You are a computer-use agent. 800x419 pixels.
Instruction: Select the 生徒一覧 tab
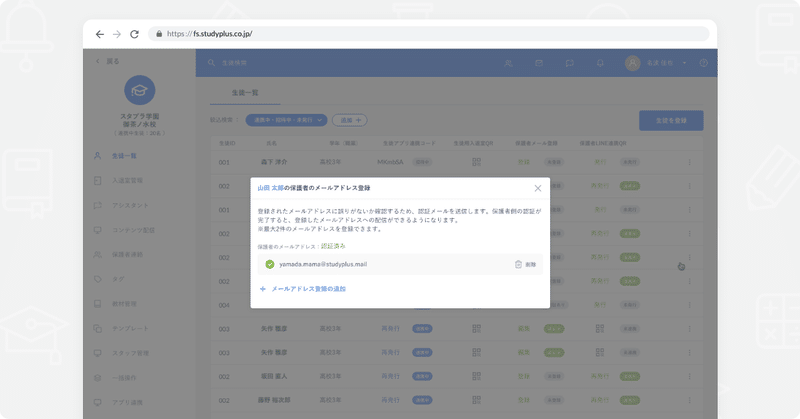[x=245, y=92]
